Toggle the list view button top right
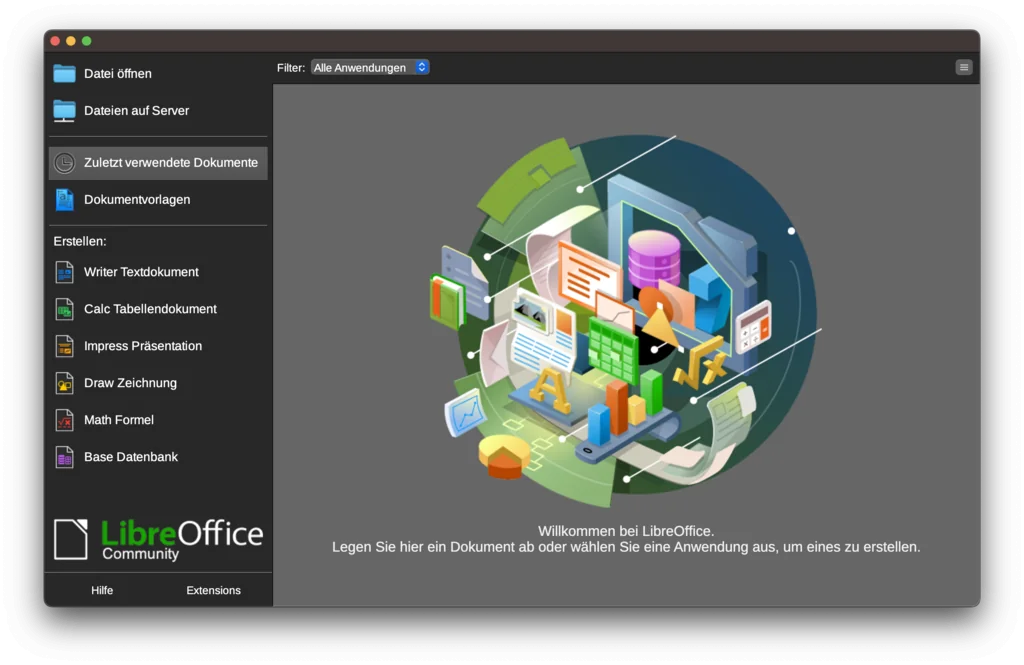1024x665 pixels. [x=963, y=67]
